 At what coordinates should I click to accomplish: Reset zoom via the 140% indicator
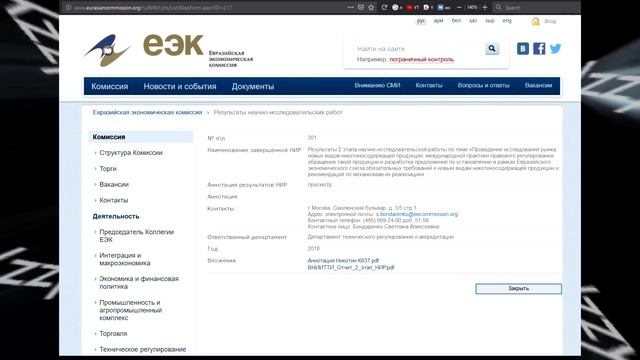click(472, 7)
